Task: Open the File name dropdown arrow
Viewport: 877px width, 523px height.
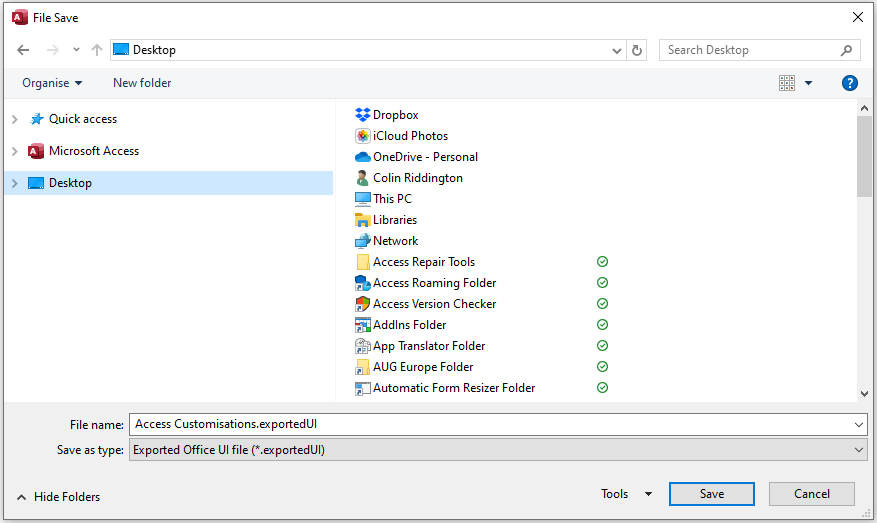Action: (x=859, y=425)
